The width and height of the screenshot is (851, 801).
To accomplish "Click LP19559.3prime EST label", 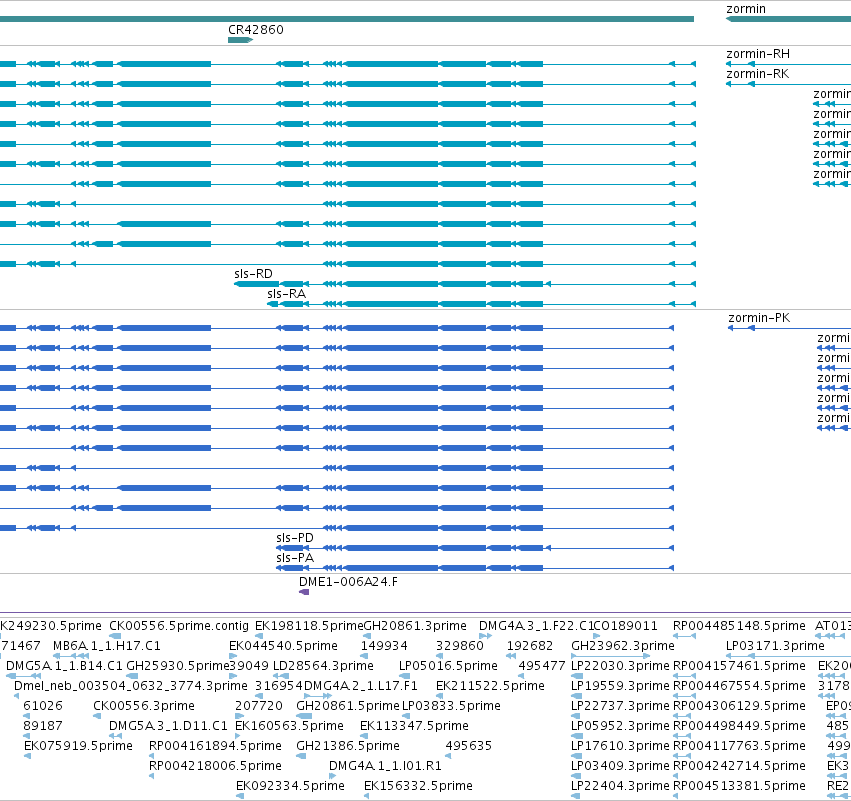I will click(x=620, y=686).
